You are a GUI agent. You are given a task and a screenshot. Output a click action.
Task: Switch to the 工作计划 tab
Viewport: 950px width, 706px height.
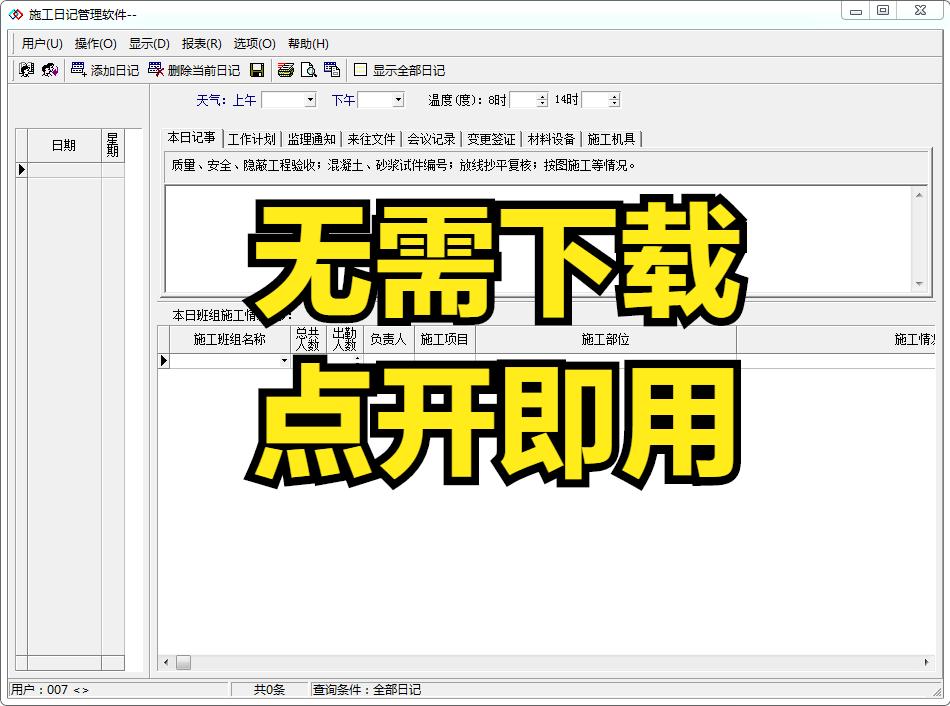(253, 139)
